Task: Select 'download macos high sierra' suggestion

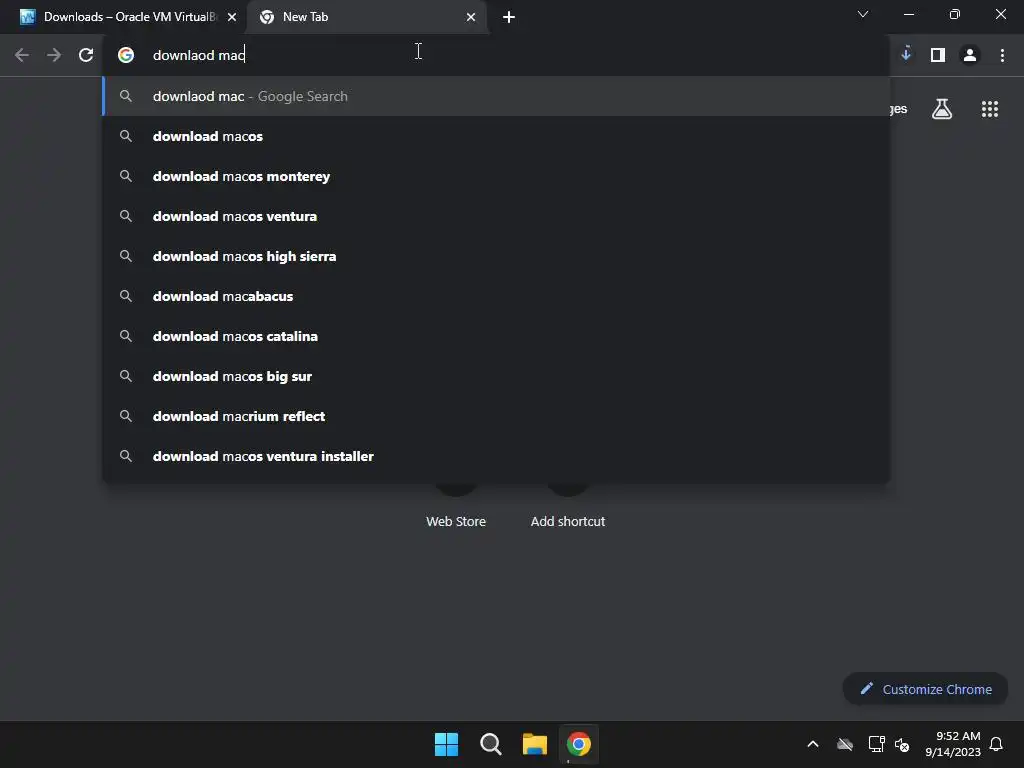Action: click(496, 256)
